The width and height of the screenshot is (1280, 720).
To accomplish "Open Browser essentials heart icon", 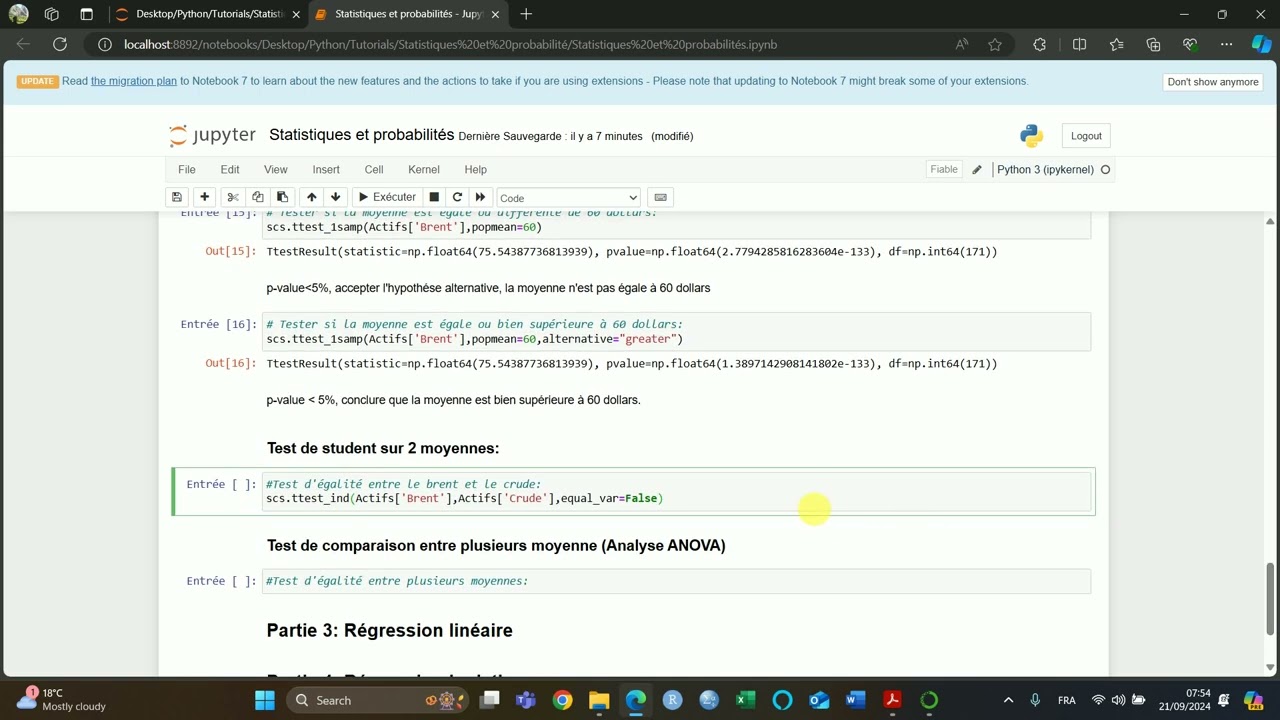I will pyautogui.click(x=1190, y=44).
